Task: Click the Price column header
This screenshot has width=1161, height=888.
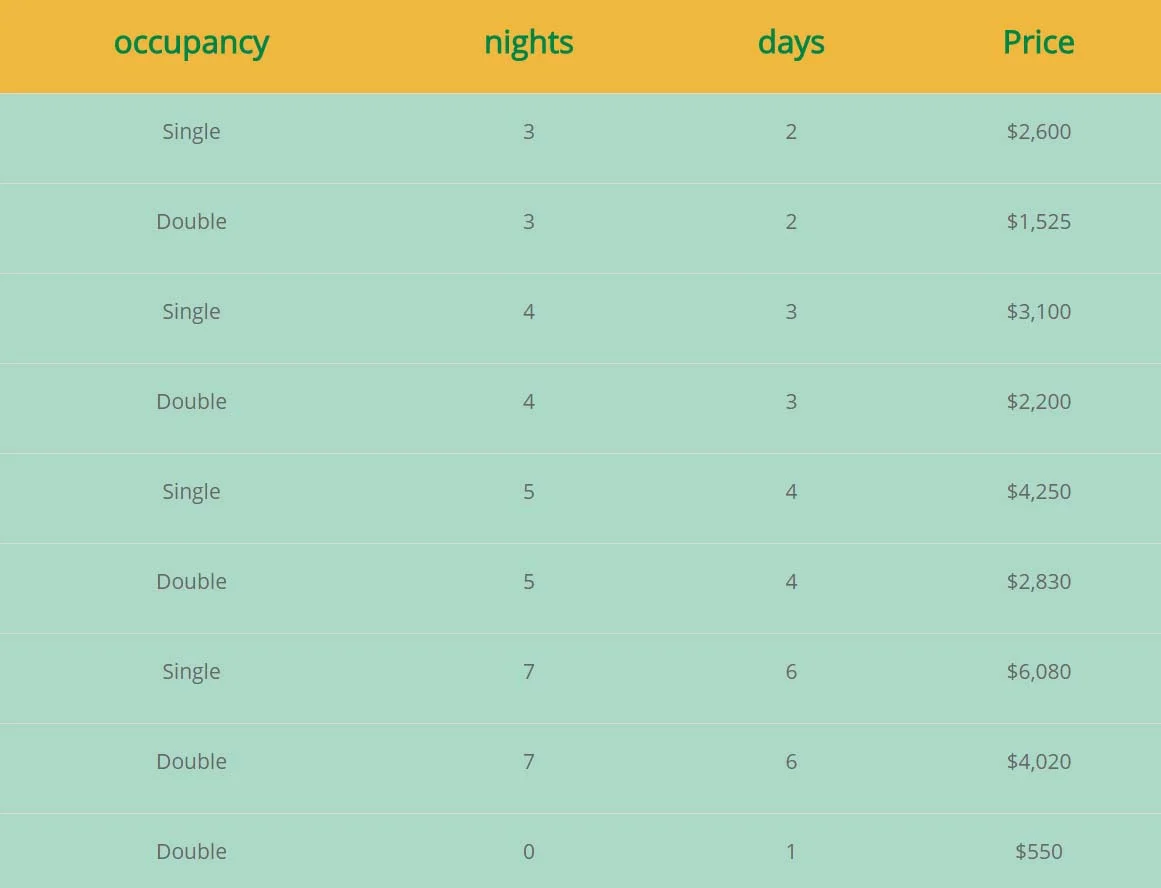Action: [x=1038, y=42]
